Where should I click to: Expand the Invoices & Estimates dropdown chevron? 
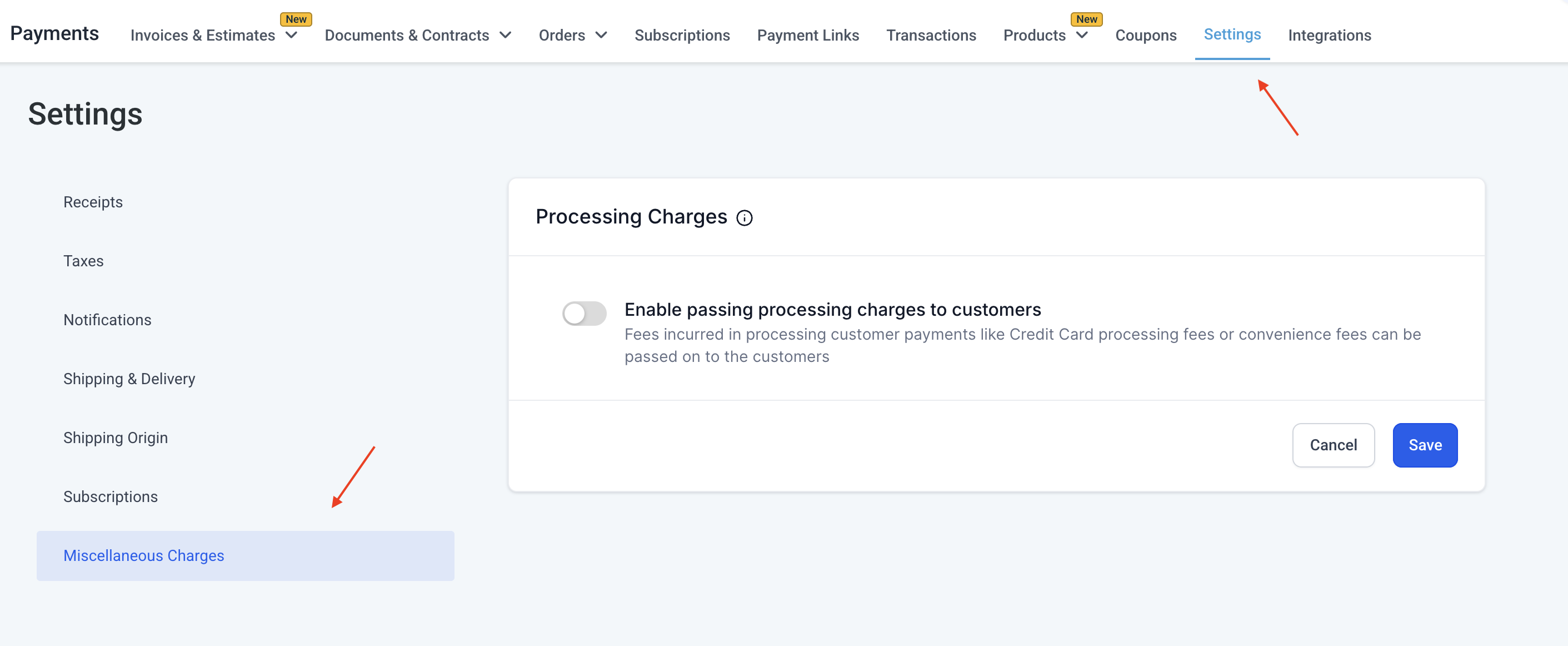click(292, 36)
